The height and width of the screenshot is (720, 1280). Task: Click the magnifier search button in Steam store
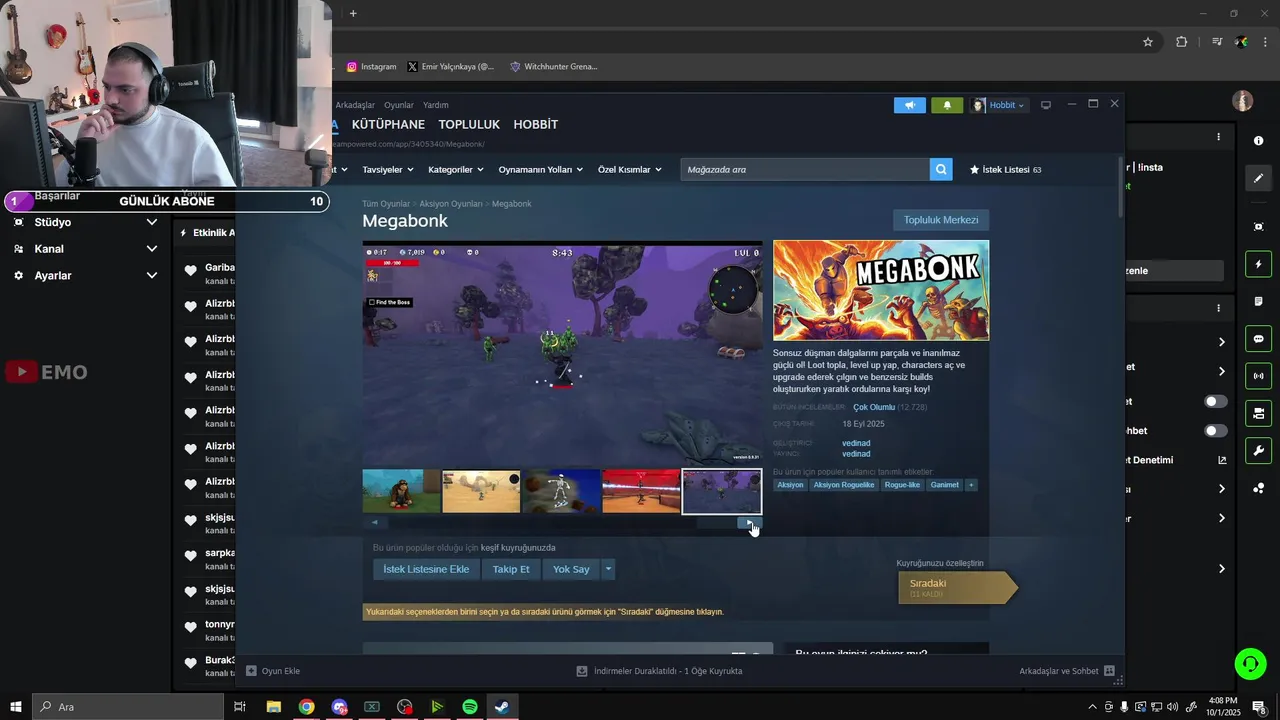click(940, 169)
